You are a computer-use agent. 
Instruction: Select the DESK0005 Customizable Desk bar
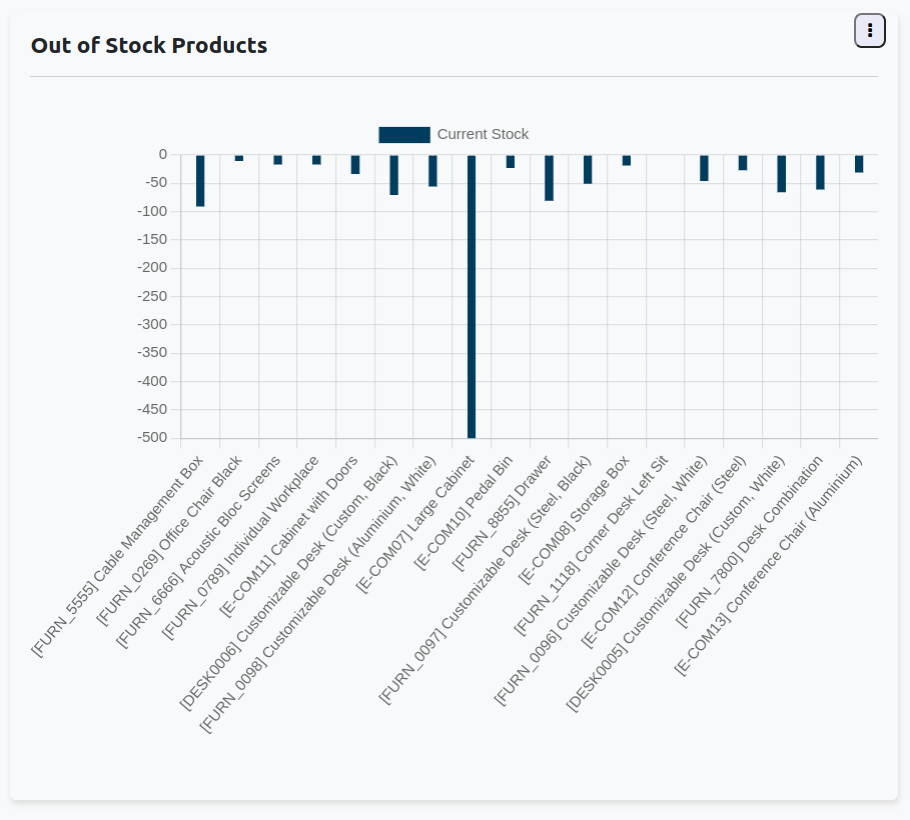[x=781, y=174]
